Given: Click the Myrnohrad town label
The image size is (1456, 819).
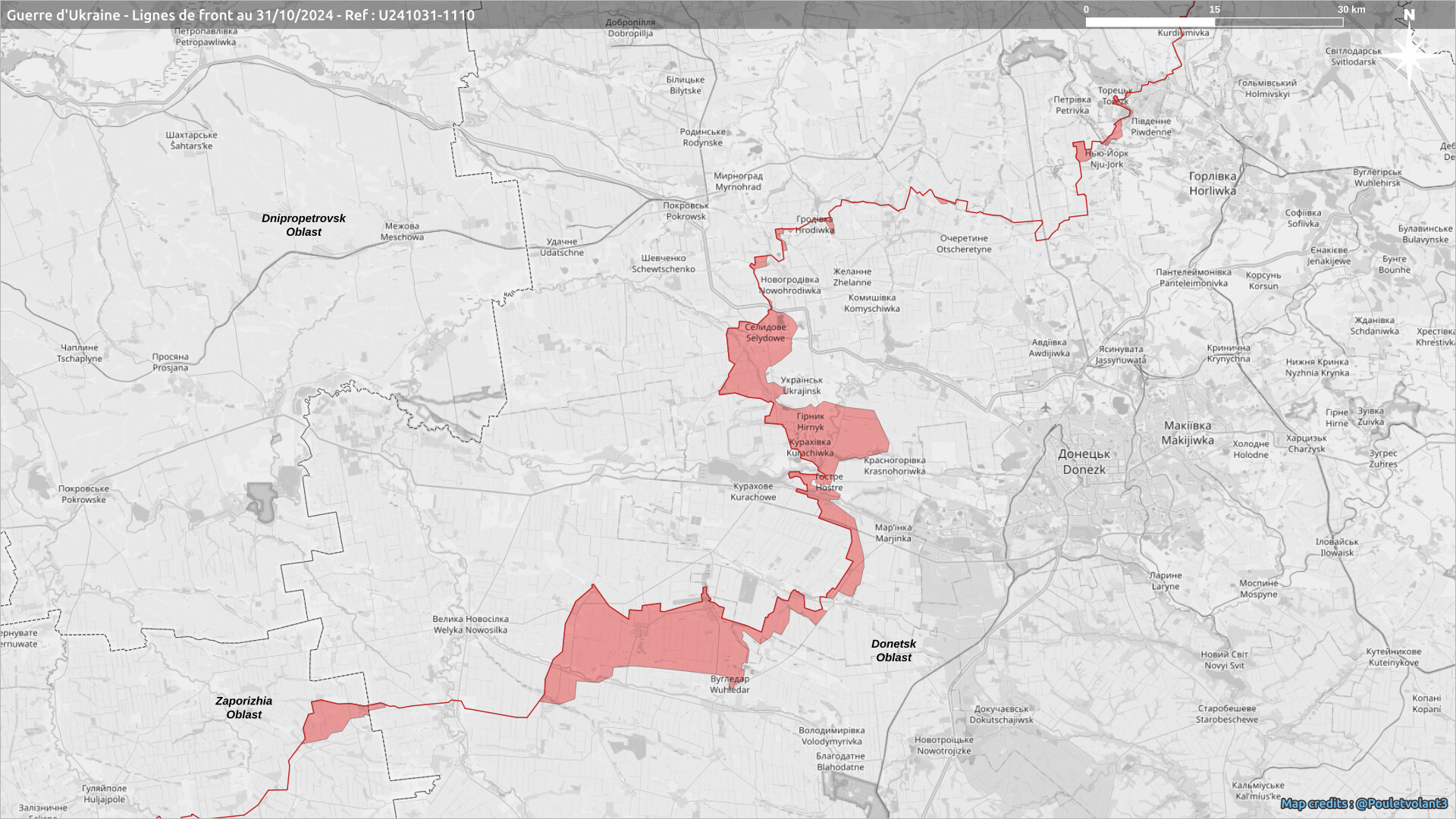Looking at the screenshot, I should click(x=738, y=181).
